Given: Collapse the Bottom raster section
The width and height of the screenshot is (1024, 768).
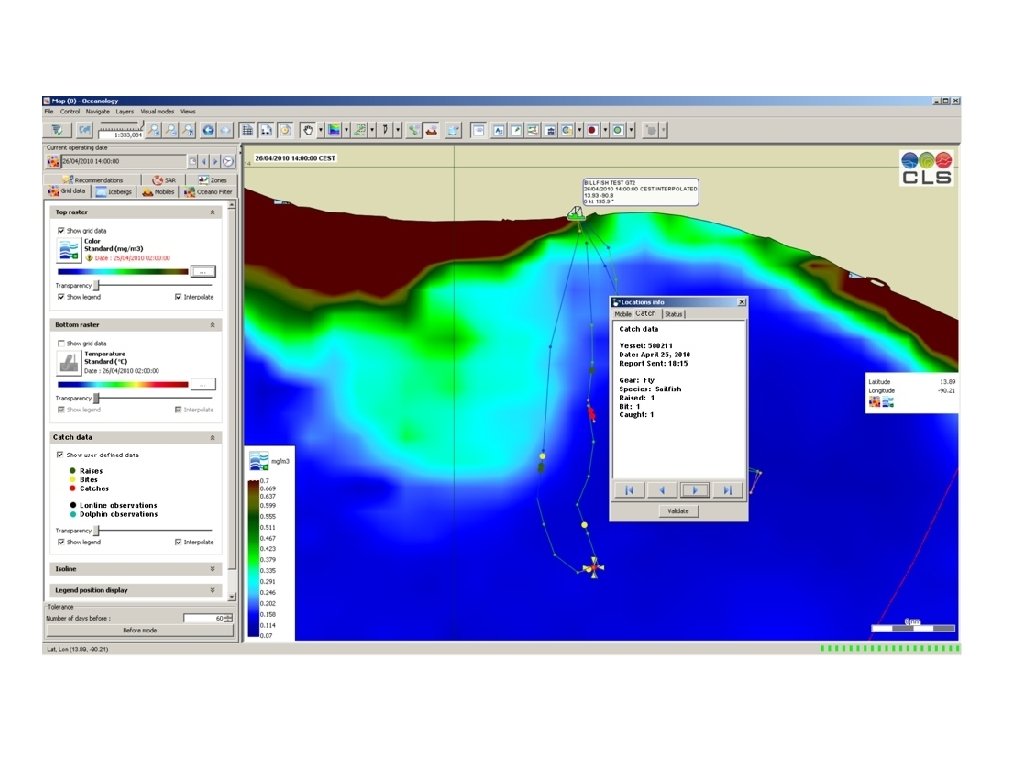Looking at the screenshot, I should [x=212, y=325].
